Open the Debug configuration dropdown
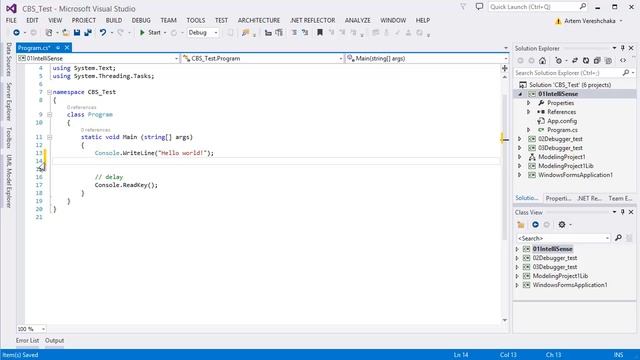 coord(203,33)
